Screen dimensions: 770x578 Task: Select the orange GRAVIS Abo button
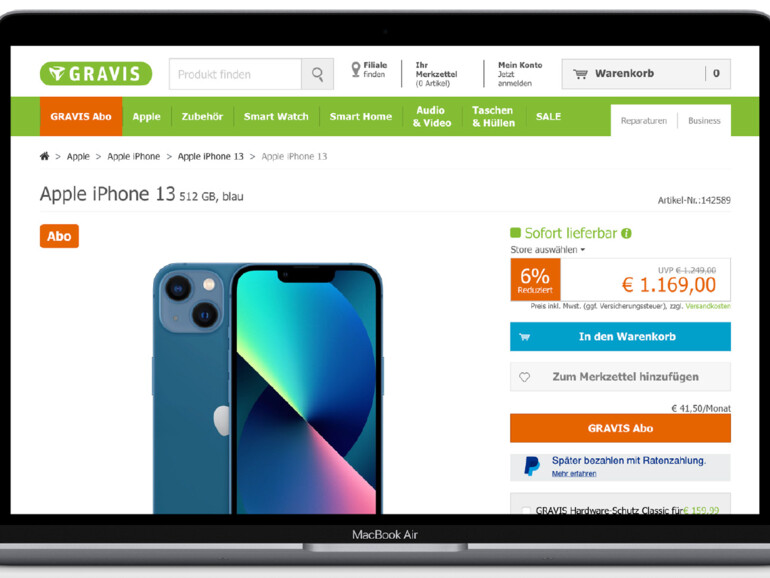(x=620, y=428)
